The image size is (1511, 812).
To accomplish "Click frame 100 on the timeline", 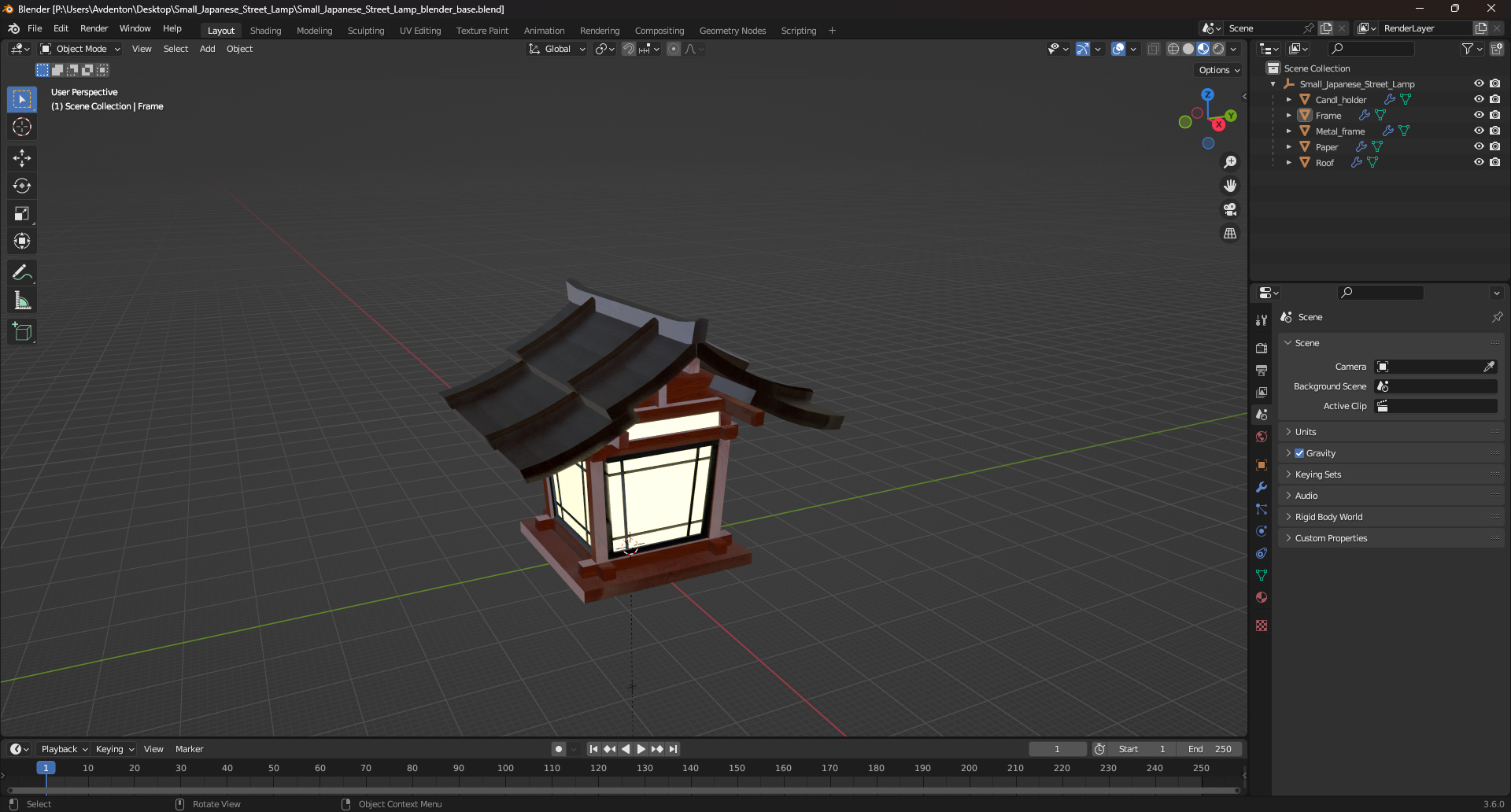I will pyautogui.click(x=505, y=768).
